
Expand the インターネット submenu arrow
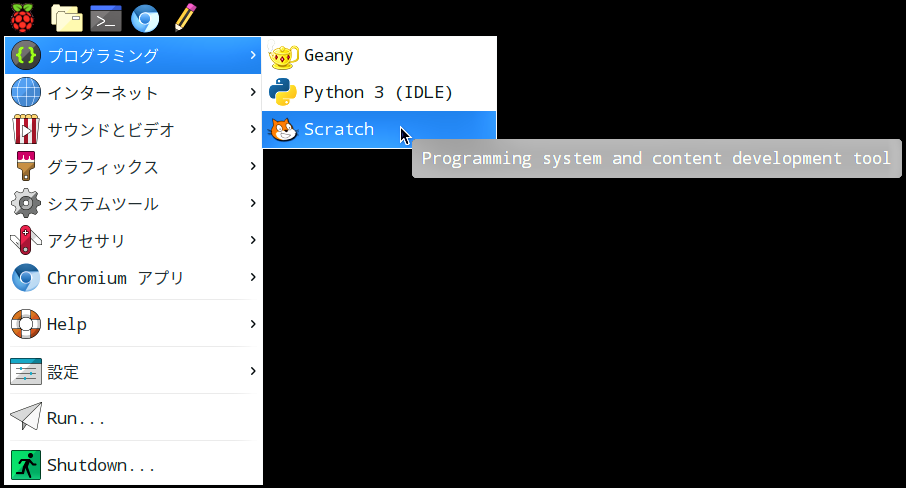coord(253,92)
